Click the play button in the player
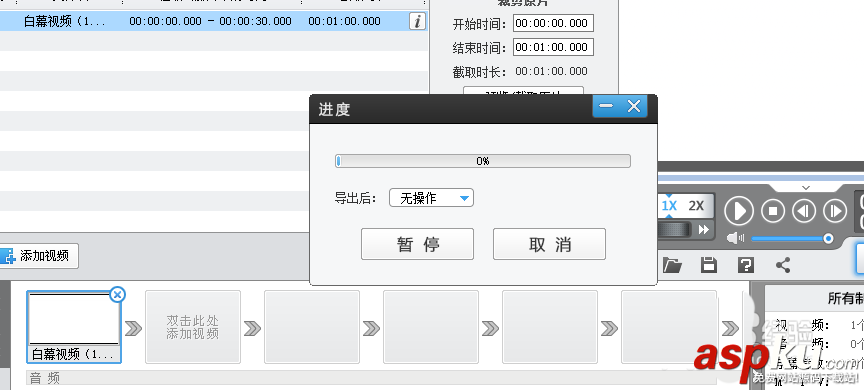The height and width of the screenshot is (390, 864). [x=738, y=211]
